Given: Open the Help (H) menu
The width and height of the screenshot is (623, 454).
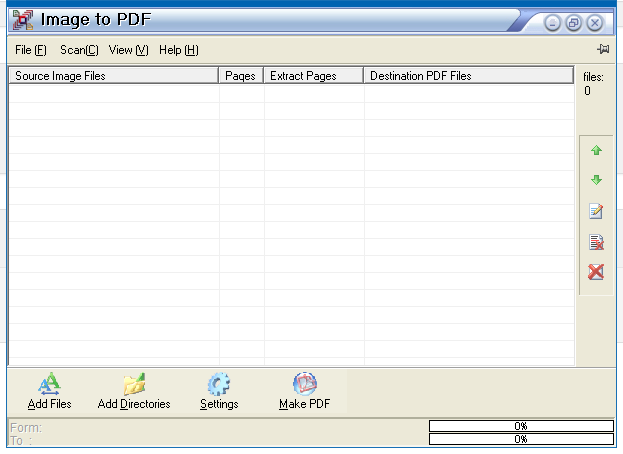Looking at the screenshot, I should click(179, 50).
